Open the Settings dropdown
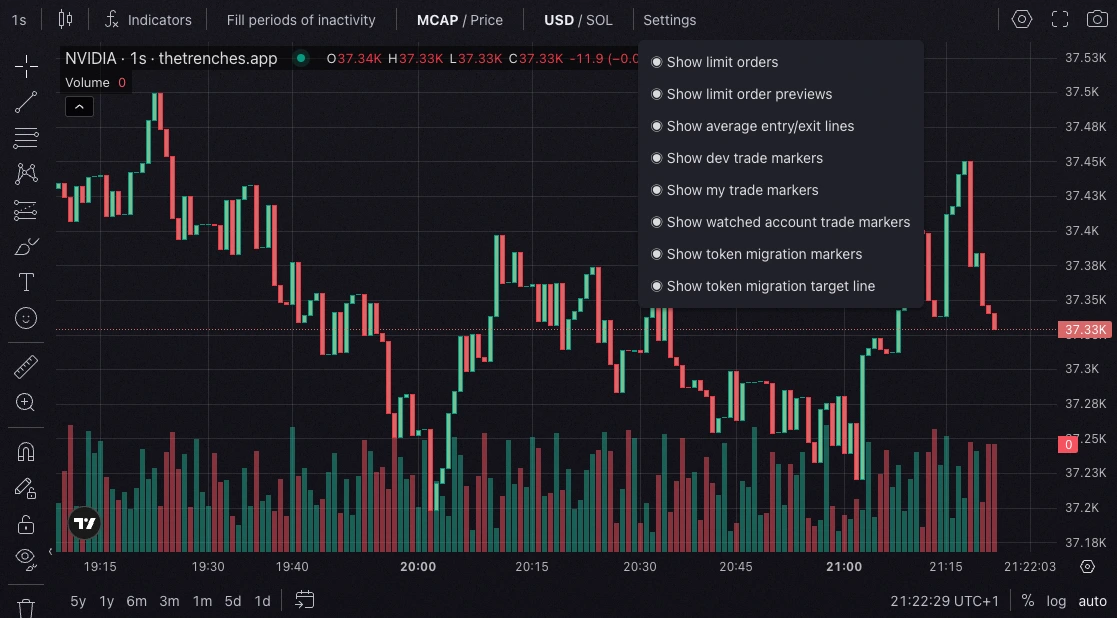The image size is (1117, 618). [x=669, y=19]
